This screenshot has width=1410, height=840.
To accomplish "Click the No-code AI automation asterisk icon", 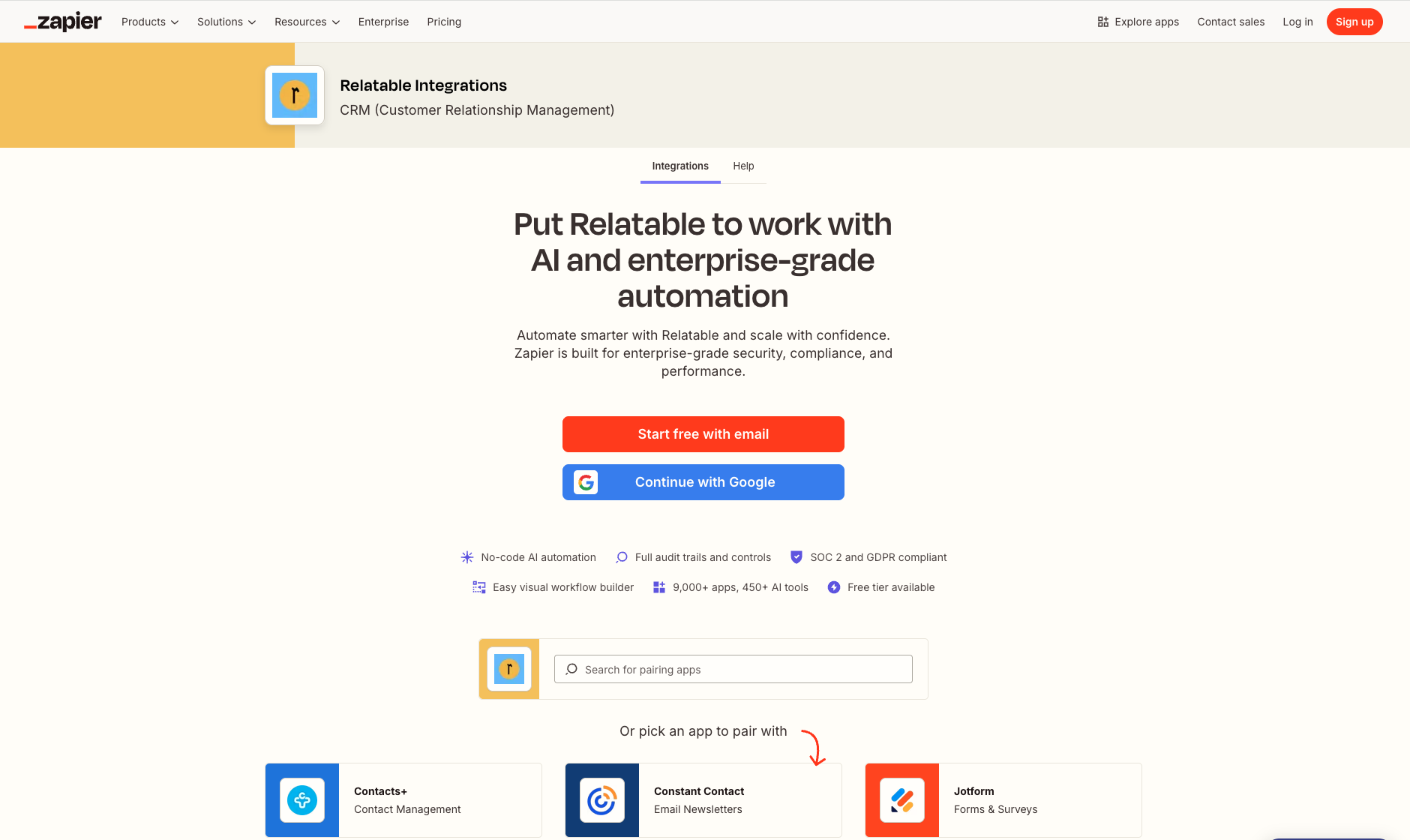I will [x=467, y=557].
